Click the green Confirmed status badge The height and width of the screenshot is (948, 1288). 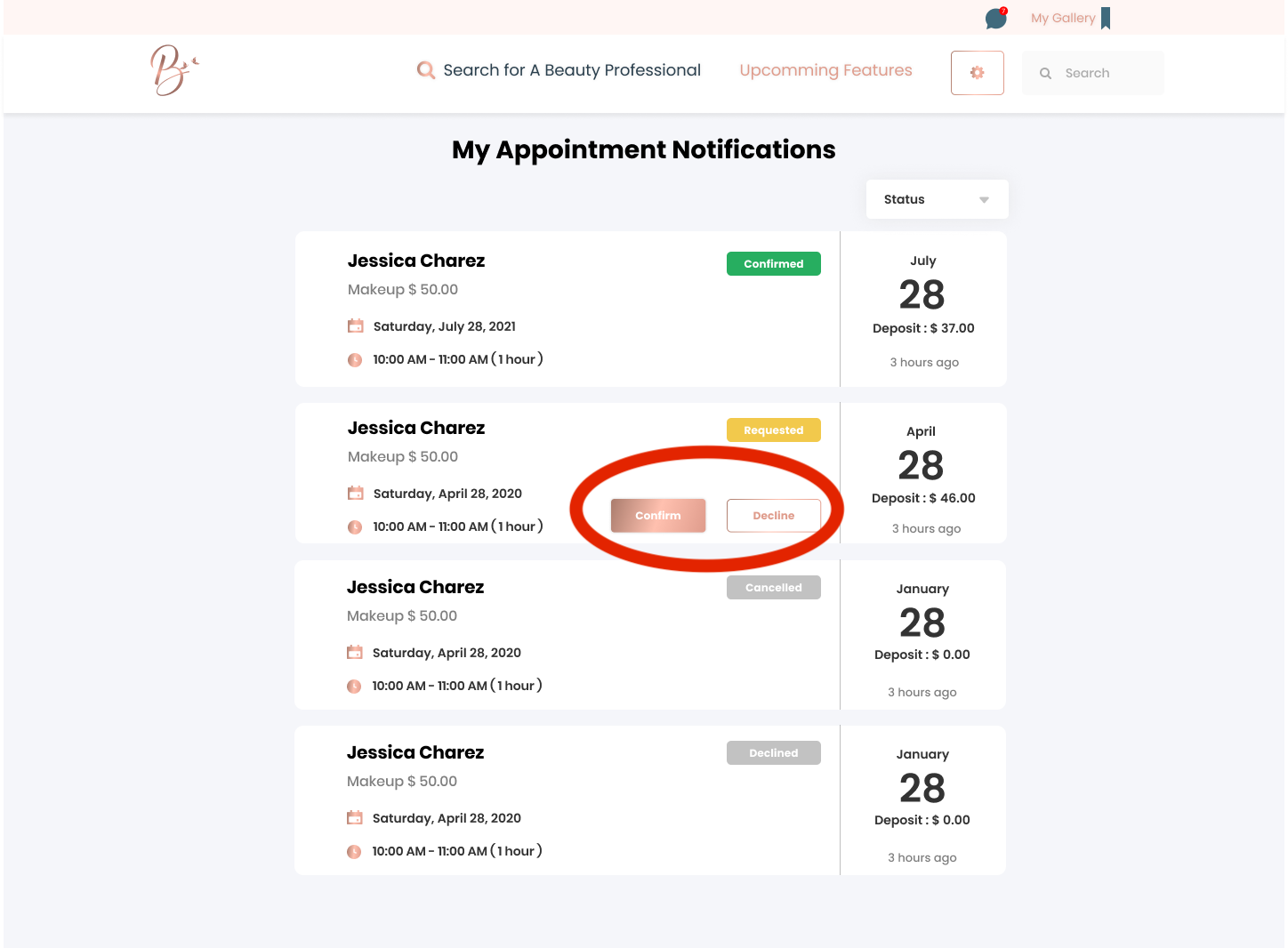tap(773, 264)
